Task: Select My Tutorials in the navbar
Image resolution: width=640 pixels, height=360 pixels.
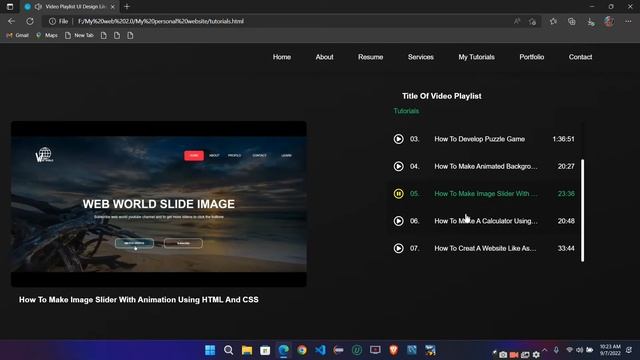Action: pos(476,57)
